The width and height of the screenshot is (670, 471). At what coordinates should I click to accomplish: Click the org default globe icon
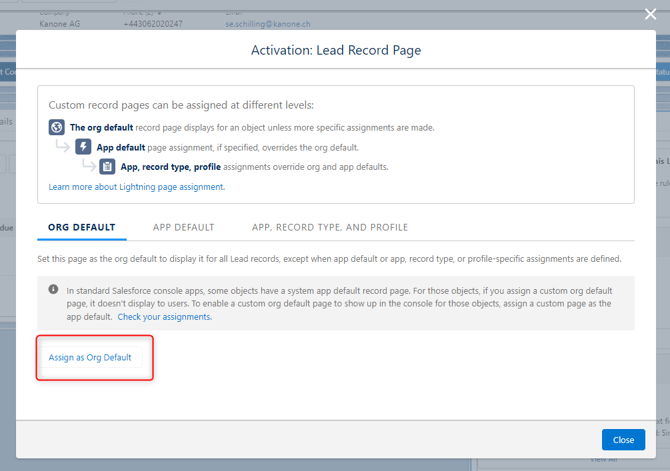(57, 128)
